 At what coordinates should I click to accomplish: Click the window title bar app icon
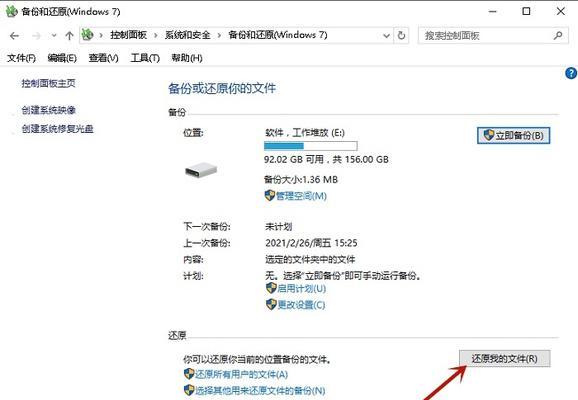coord(12,11)
